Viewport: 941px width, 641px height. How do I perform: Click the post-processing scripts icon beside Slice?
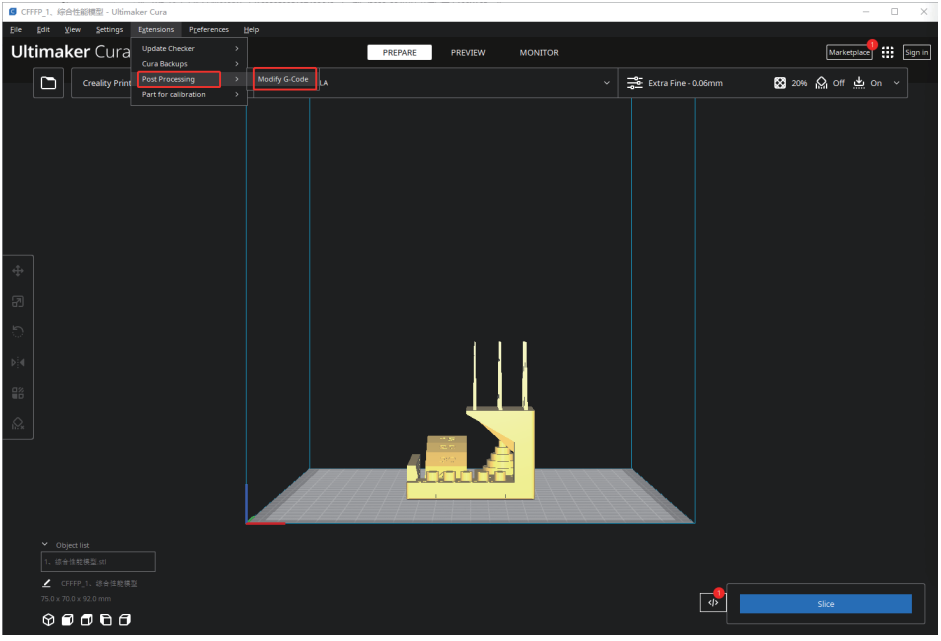(x=713, y=603)
